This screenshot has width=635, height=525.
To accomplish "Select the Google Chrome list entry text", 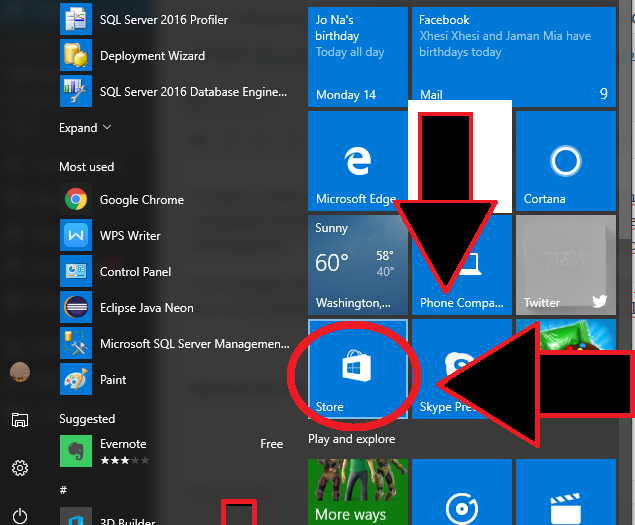I will click(x=142, y=200).
